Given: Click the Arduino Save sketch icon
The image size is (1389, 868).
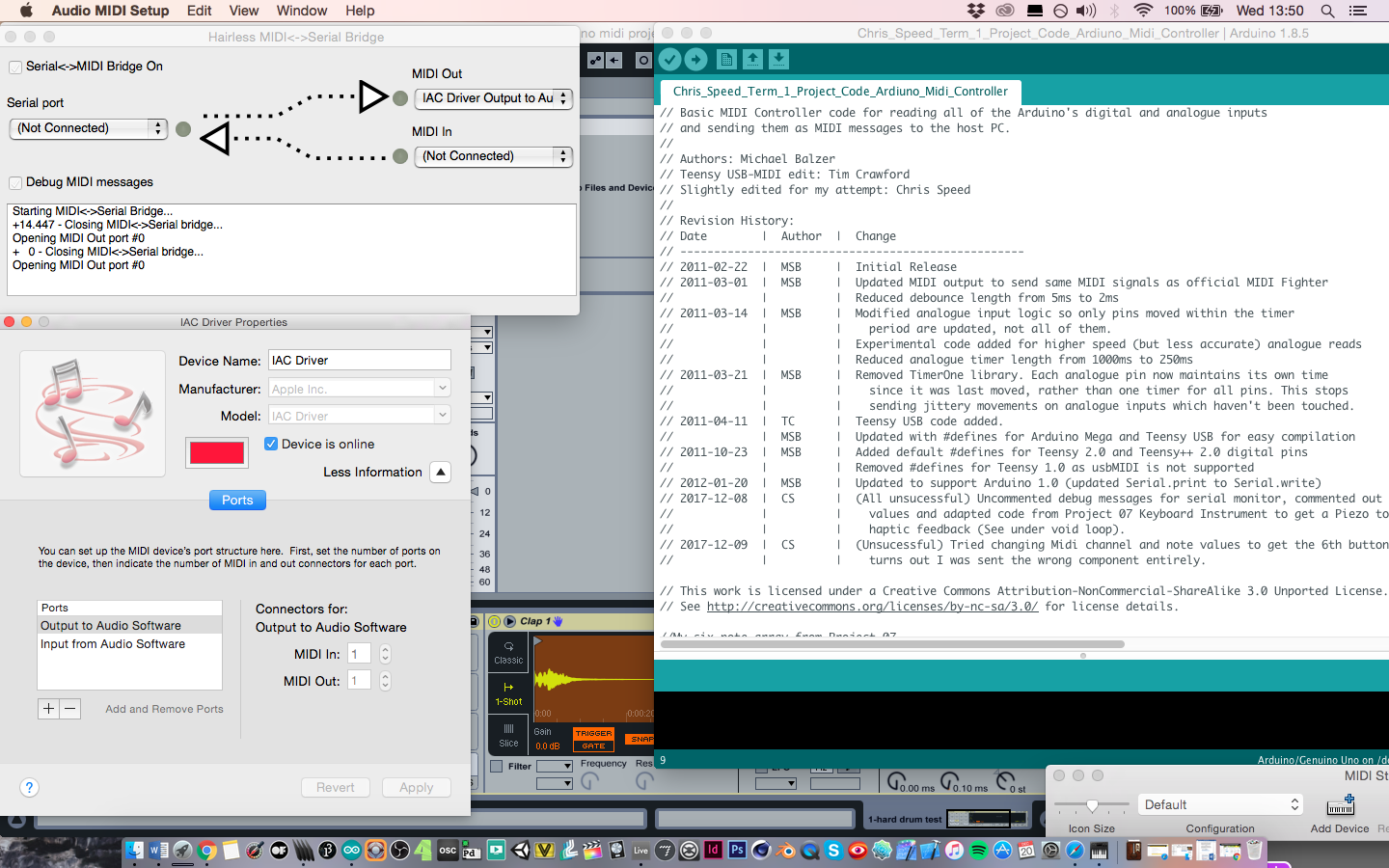Looking at the screenshot, I should (x=778, y=60).
